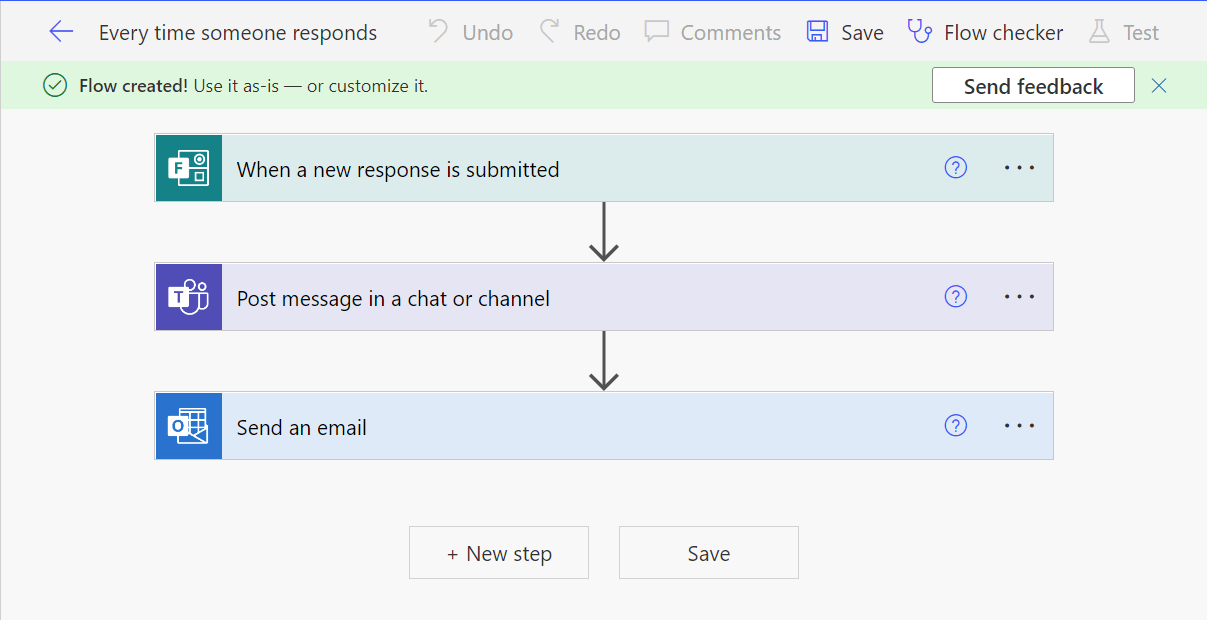Click the Microsoft Teams action icon
The height and width of the screenshot is (620, 1207).
tap(188, 297)
